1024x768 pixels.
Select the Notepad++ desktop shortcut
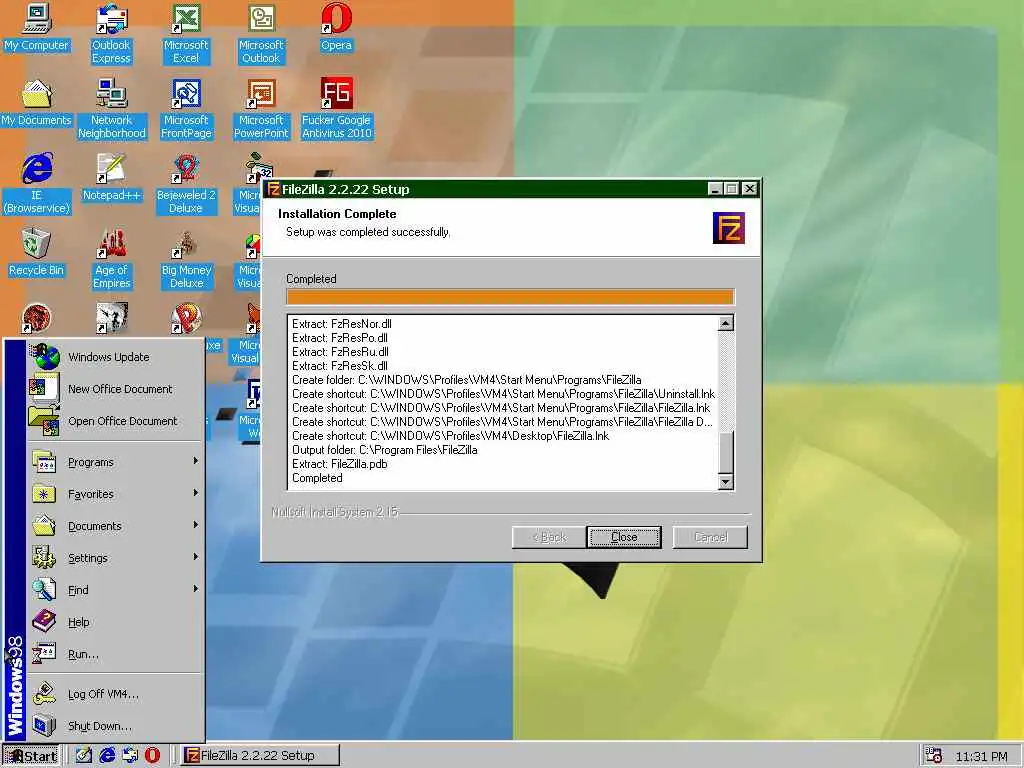click(112, 178)
